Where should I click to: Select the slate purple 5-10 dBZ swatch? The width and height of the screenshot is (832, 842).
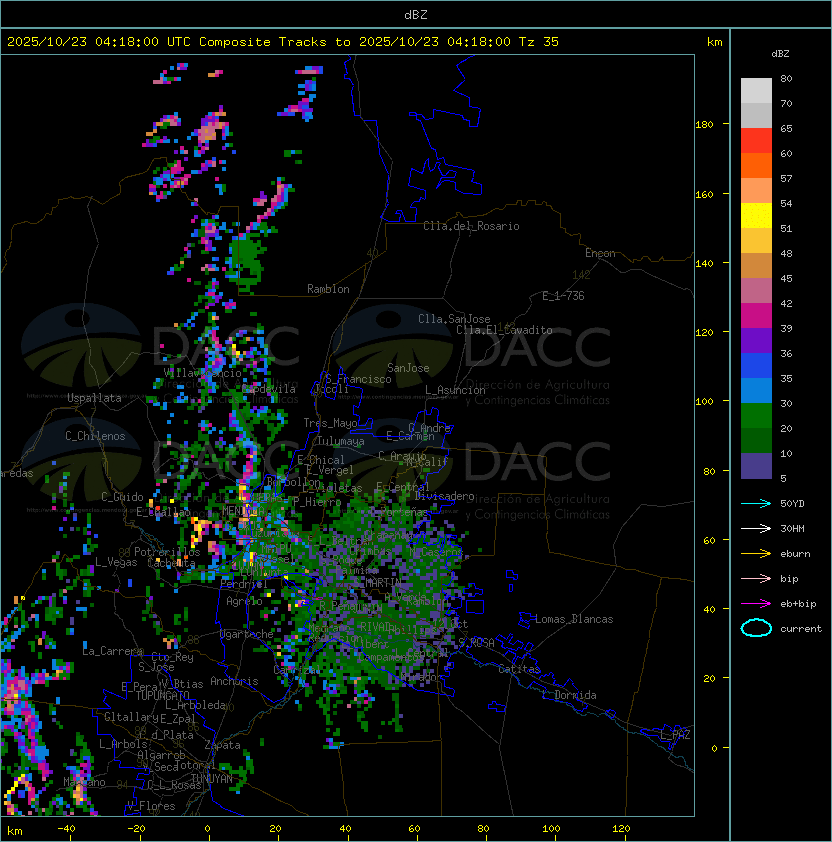pos(756,466)
